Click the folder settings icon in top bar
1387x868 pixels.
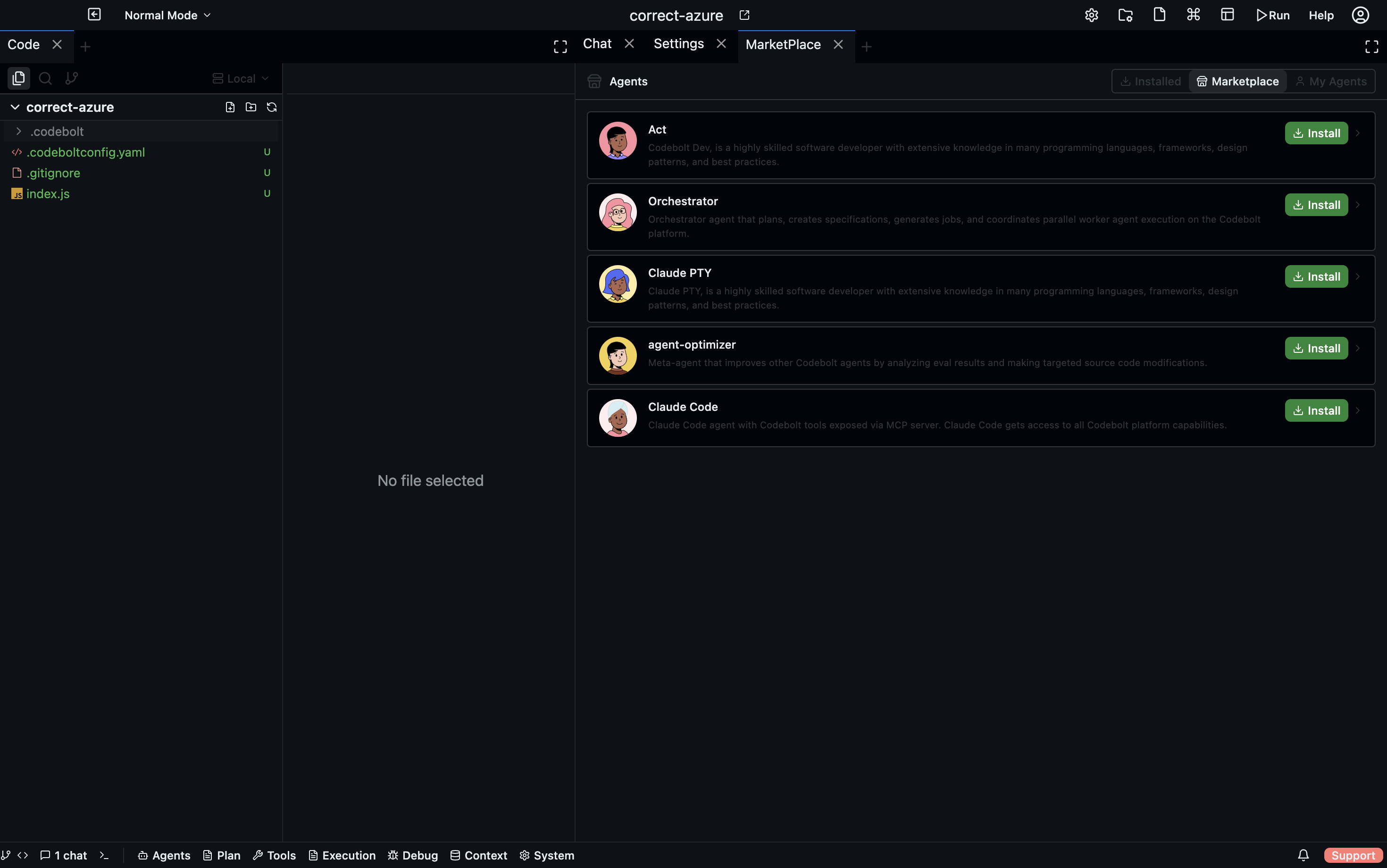(x=1125, y=15)
